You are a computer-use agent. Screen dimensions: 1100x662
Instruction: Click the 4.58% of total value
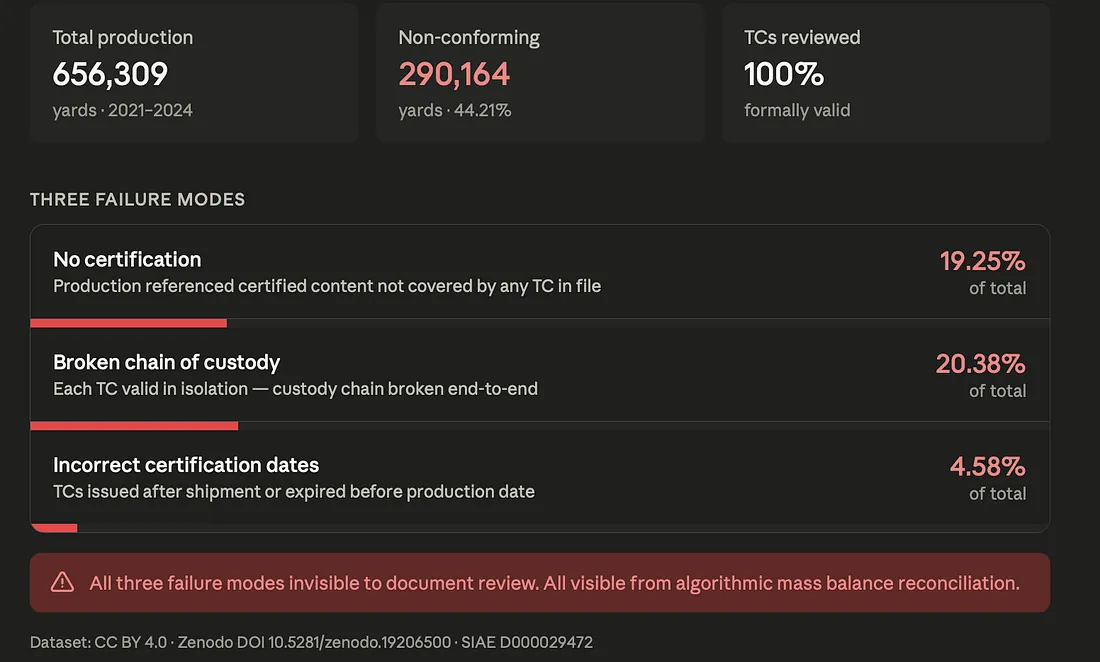click(x=987, y=466)
